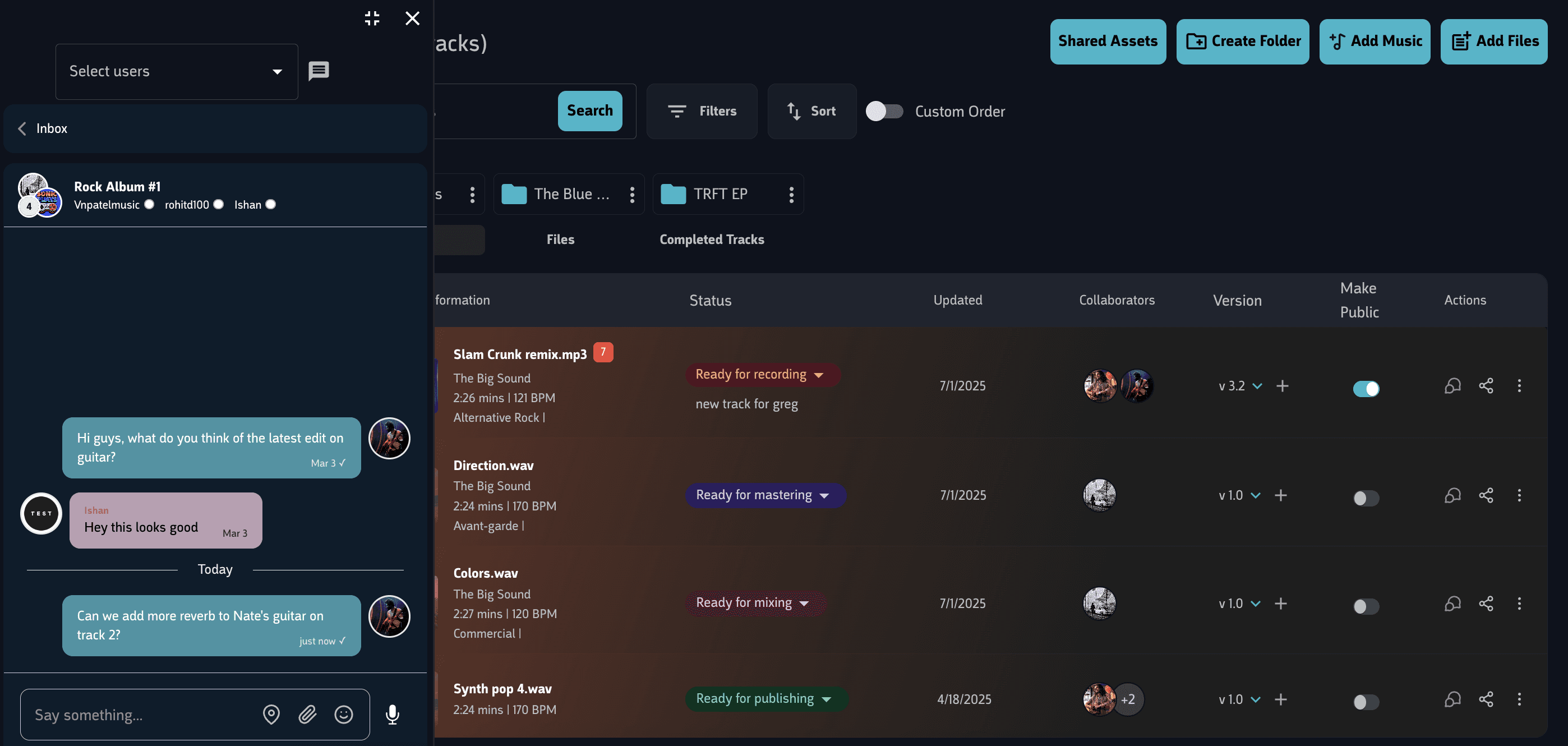Click the microphone voice message icon
The image size is (1568, 746).
393,715
